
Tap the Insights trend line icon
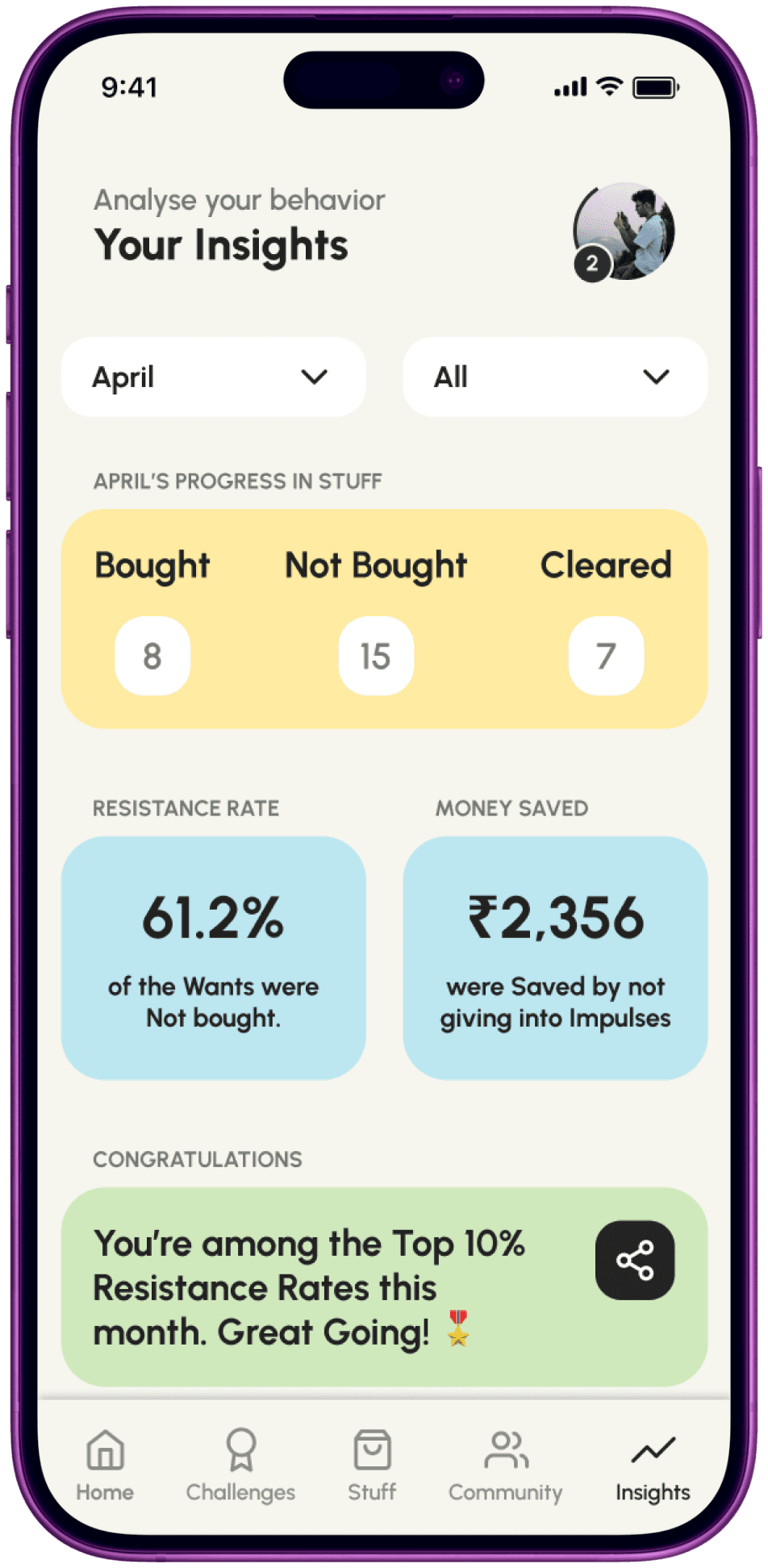[x=653, y=1450]
